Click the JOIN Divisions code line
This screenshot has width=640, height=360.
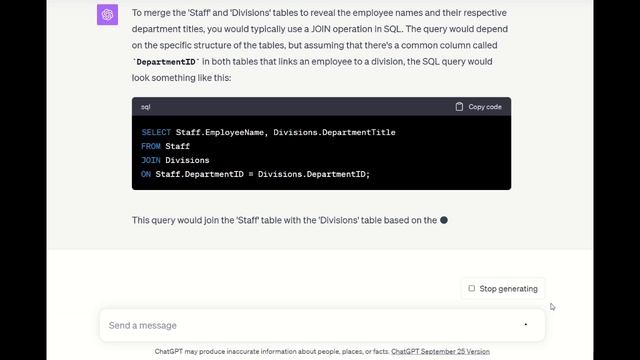175,160
